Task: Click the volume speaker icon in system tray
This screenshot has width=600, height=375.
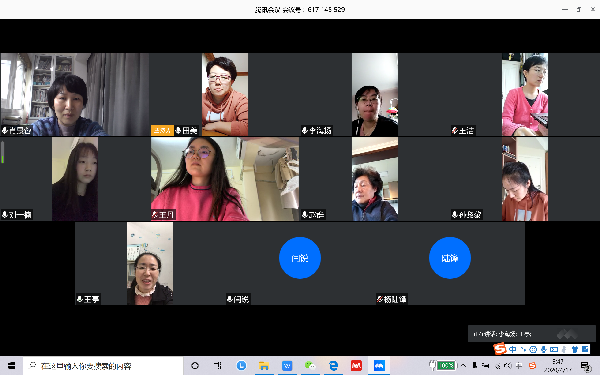Action: tap(508, 366)
